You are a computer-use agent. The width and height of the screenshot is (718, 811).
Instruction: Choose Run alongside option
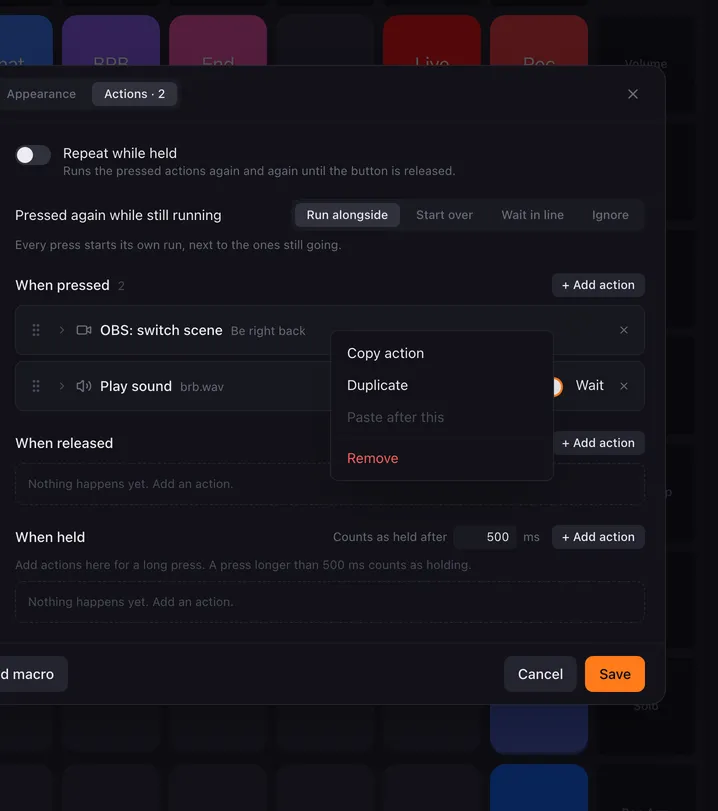[347, 215]
